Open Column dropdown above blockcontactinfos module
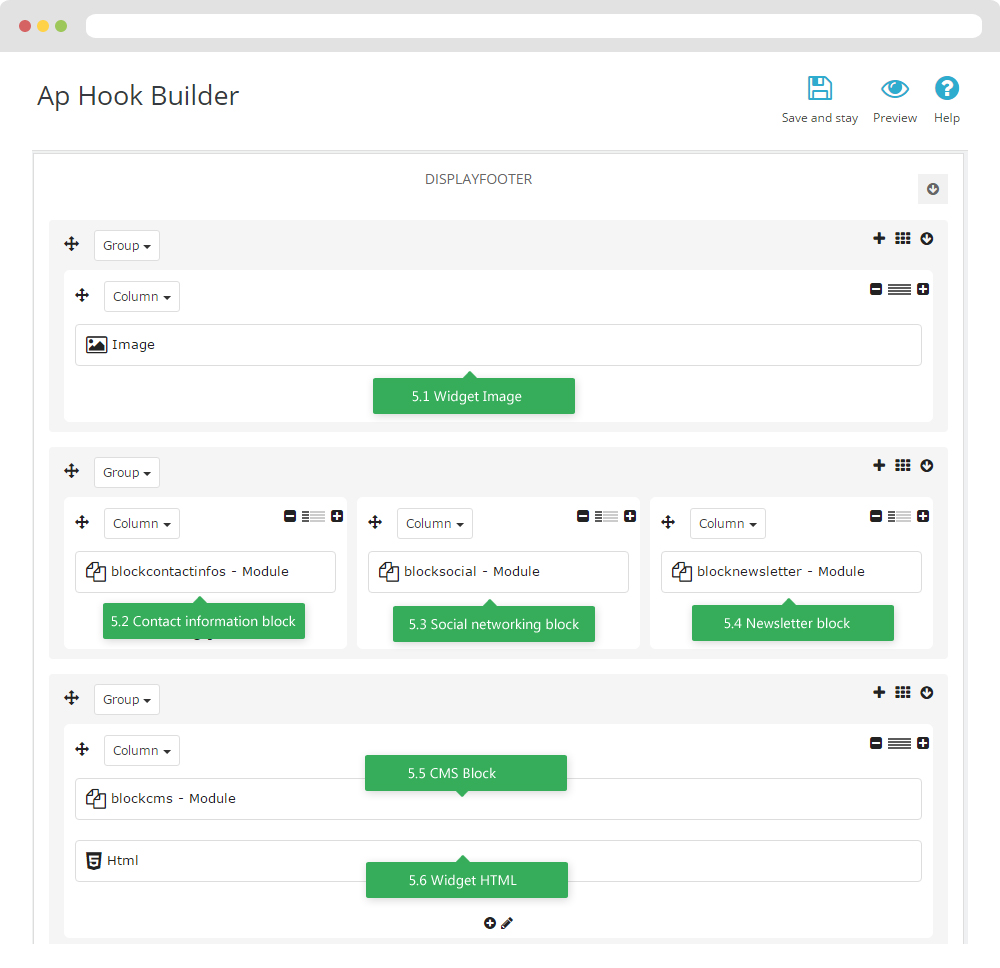The height and width of the screenshot is (968, 1000). click(141, 524)
